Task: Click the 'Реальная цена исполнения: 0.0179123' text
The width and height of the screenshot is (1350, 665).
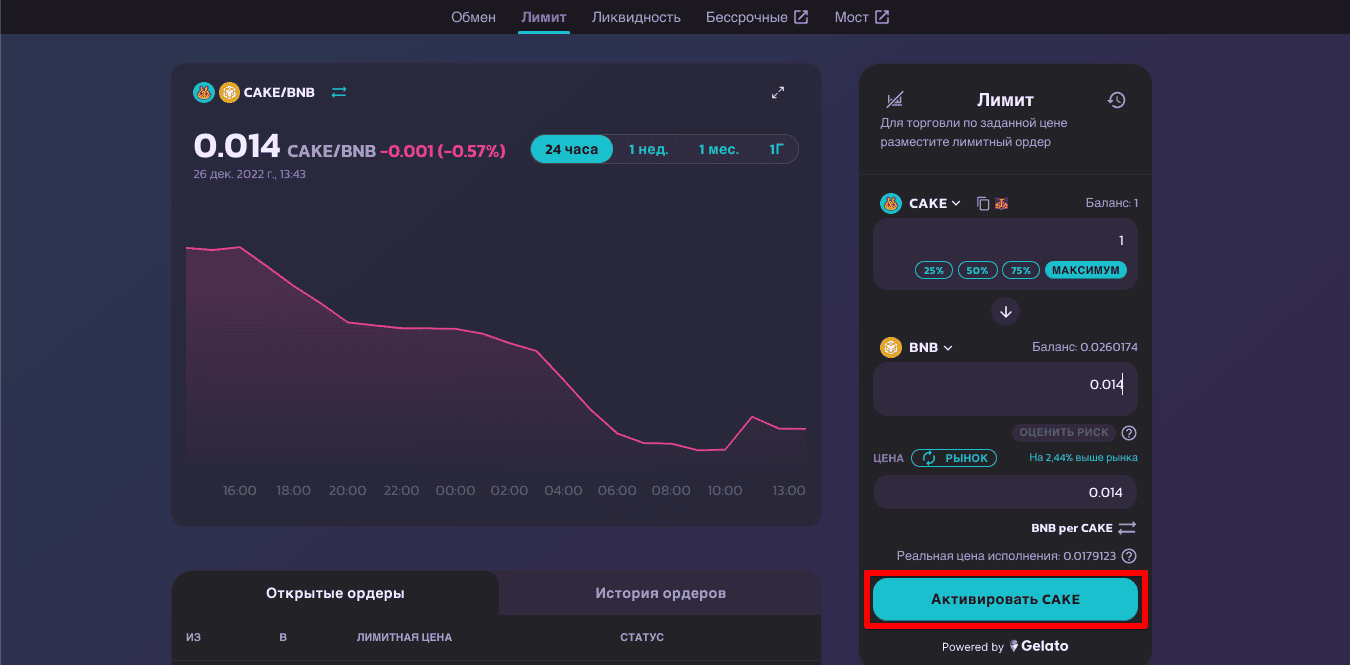Action: [1006, 556]
